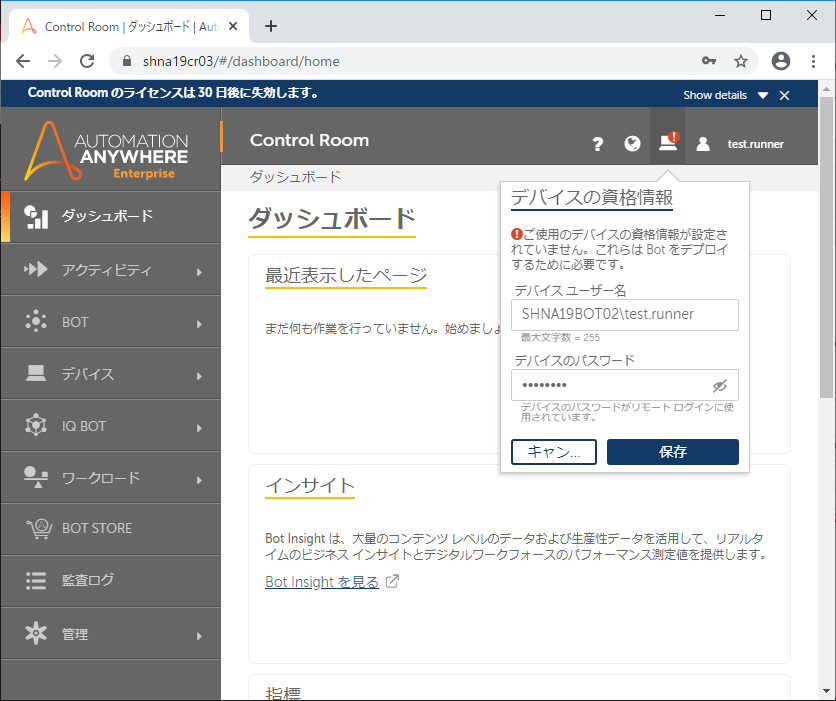This screenshot has height=701, width=836.
Task: Click the Devices laptop icon
Action: tap(36, 373)
